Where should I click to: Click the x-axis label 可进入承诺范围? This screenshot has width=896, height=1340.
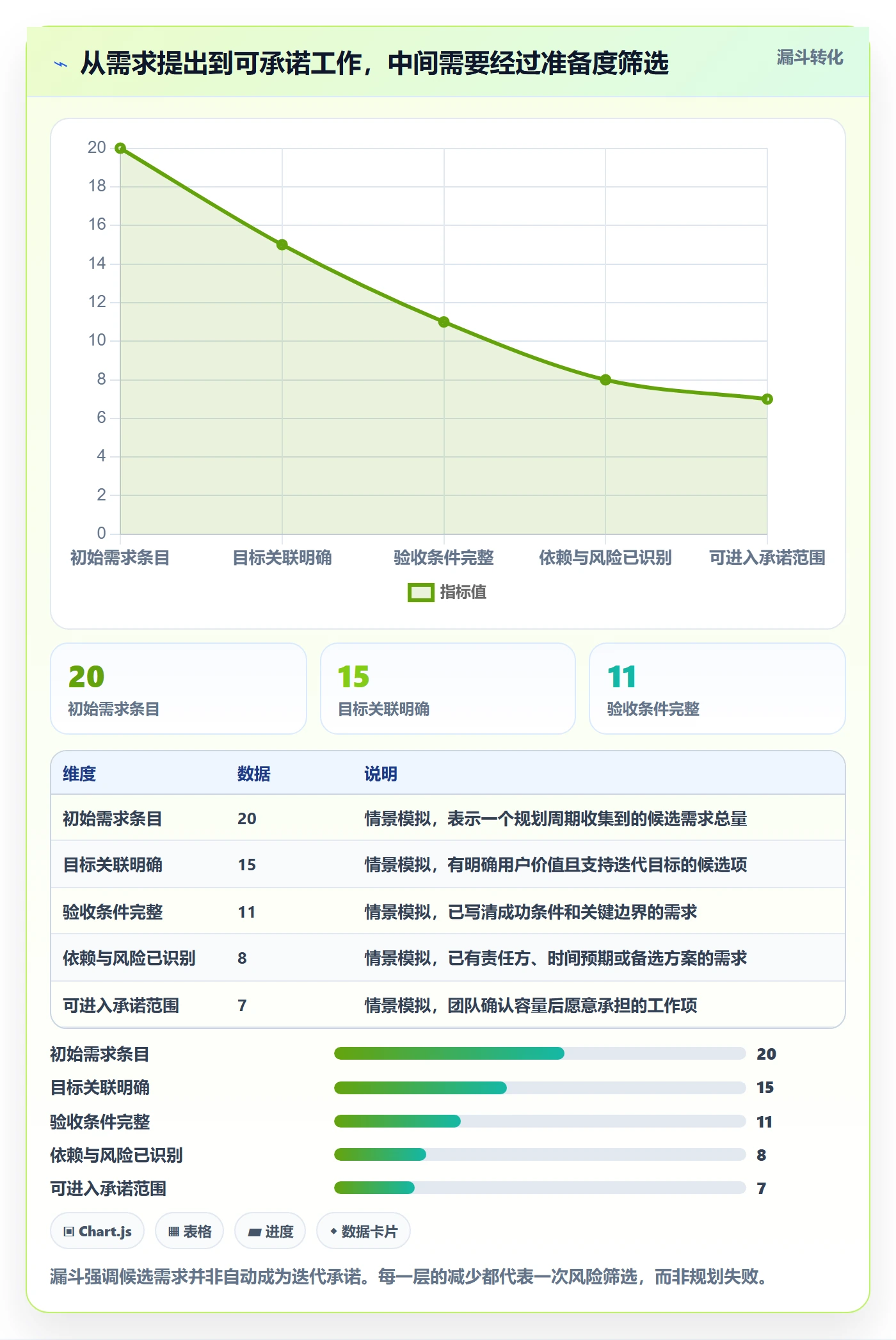pyautogui.click(x=767, y=557)
